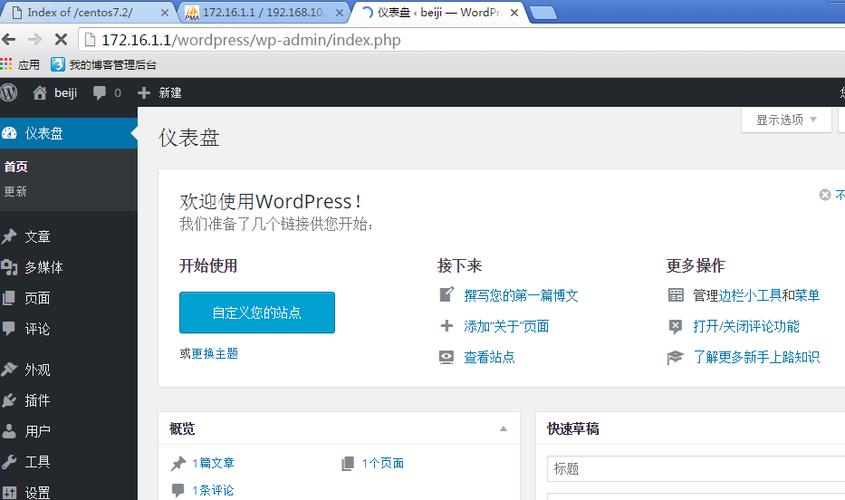The width and height of the screenshot is (845, 500).
Task: Open 更新 submenu item
Action: 15,191
